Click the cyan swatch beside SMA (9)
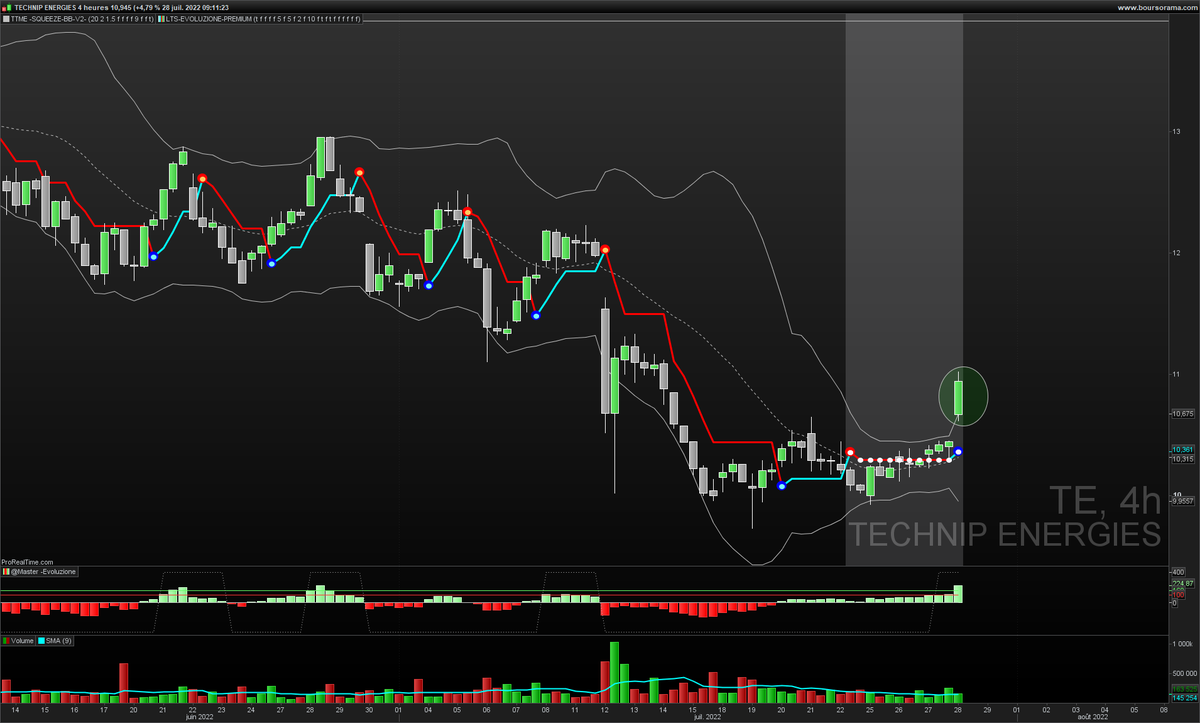The width and height of the screenshot is (1200, 723). (42, 640)
